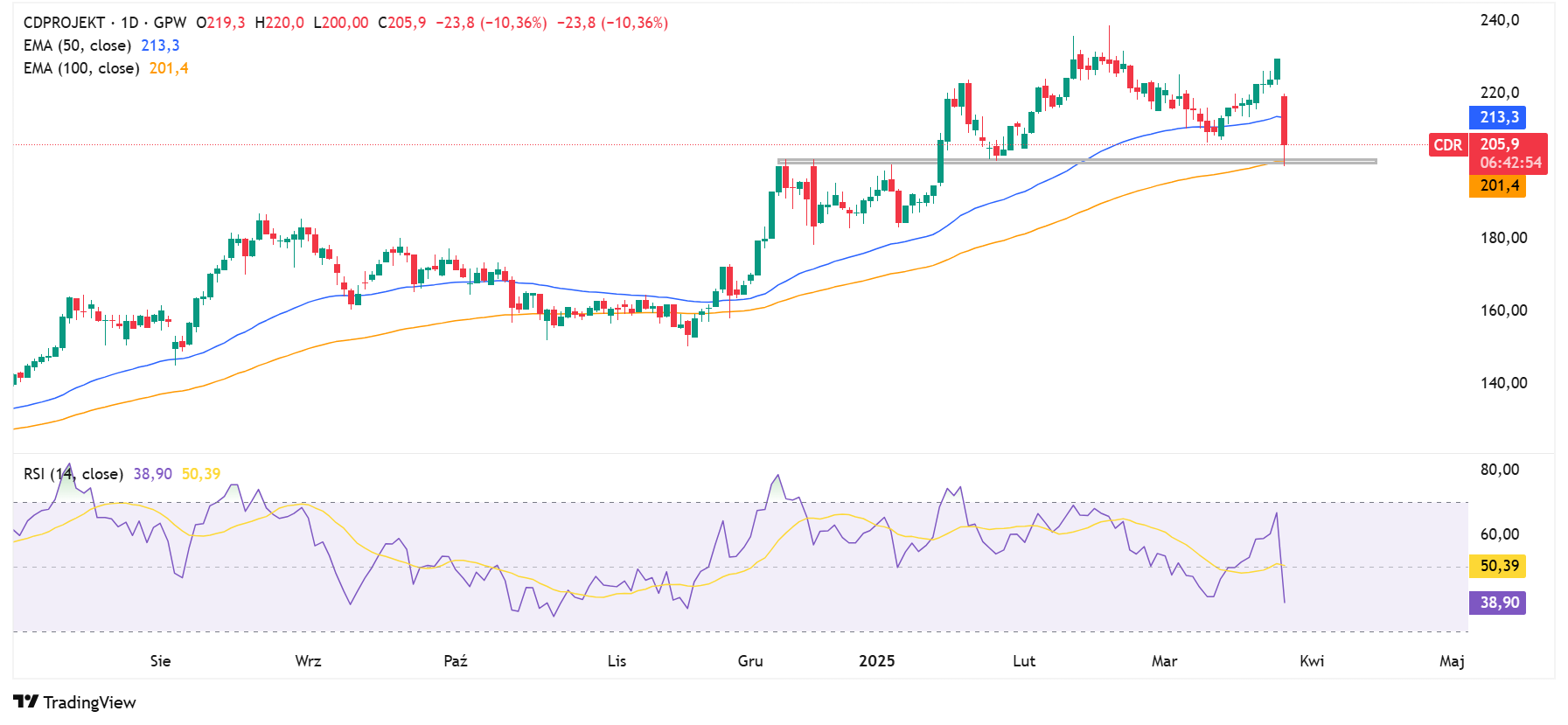
Task: Click the 80,00 RSI axis label
Action: point(1500,470)
